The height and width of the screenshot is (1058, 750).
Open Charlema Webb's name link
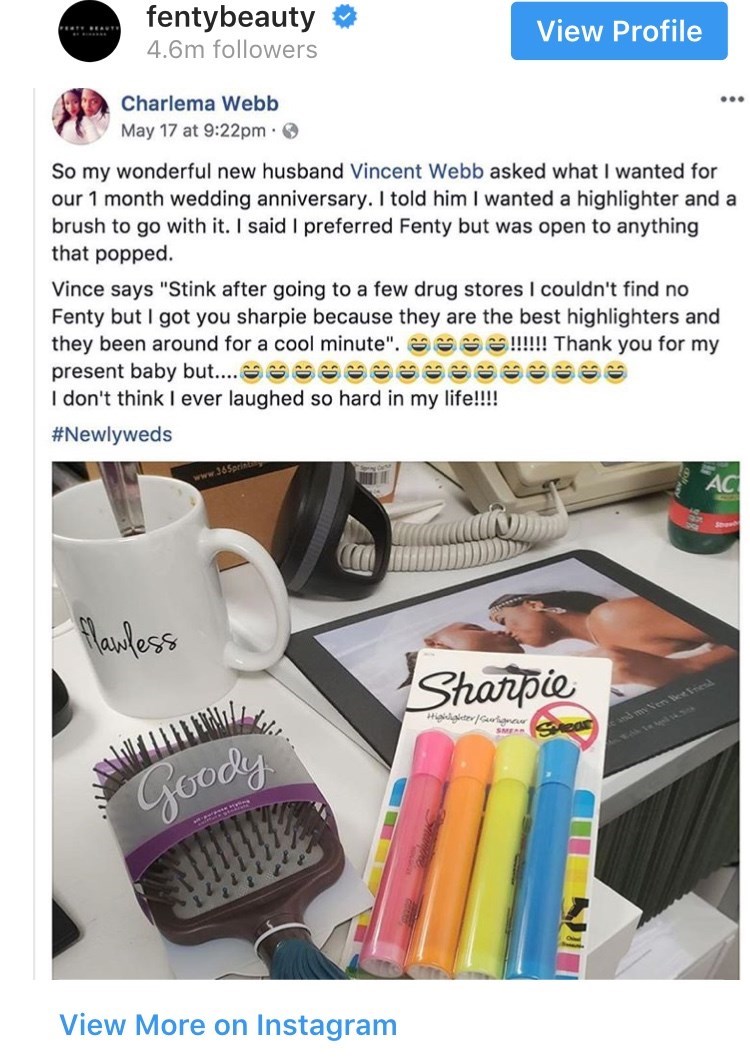[200, 103]
